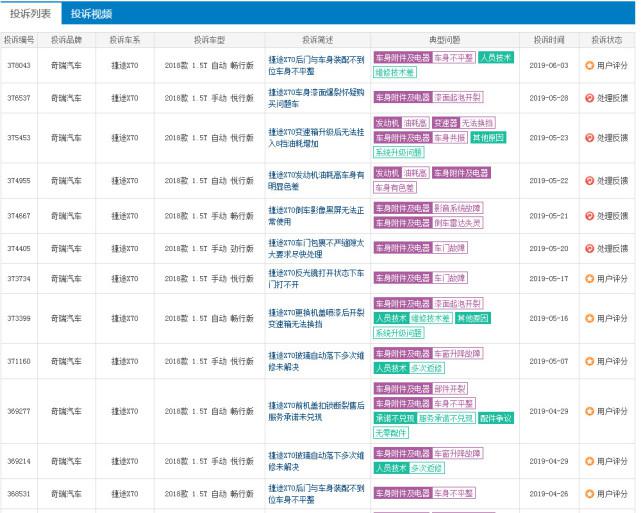Click the 服务承诺不兑现 tag
Viewport: 641px width, 513px height.
(x=446, y=418)
